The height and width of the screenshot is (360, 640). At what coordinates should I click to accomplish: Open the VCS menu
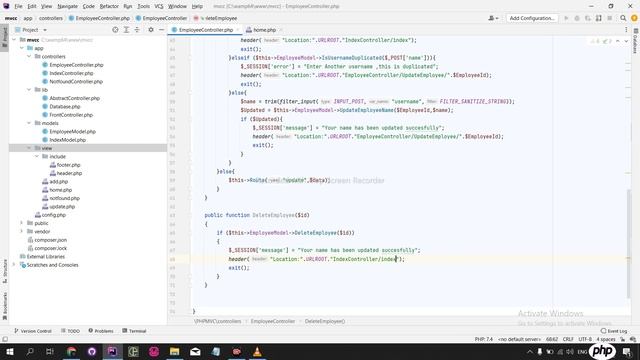tap(159, 6)
